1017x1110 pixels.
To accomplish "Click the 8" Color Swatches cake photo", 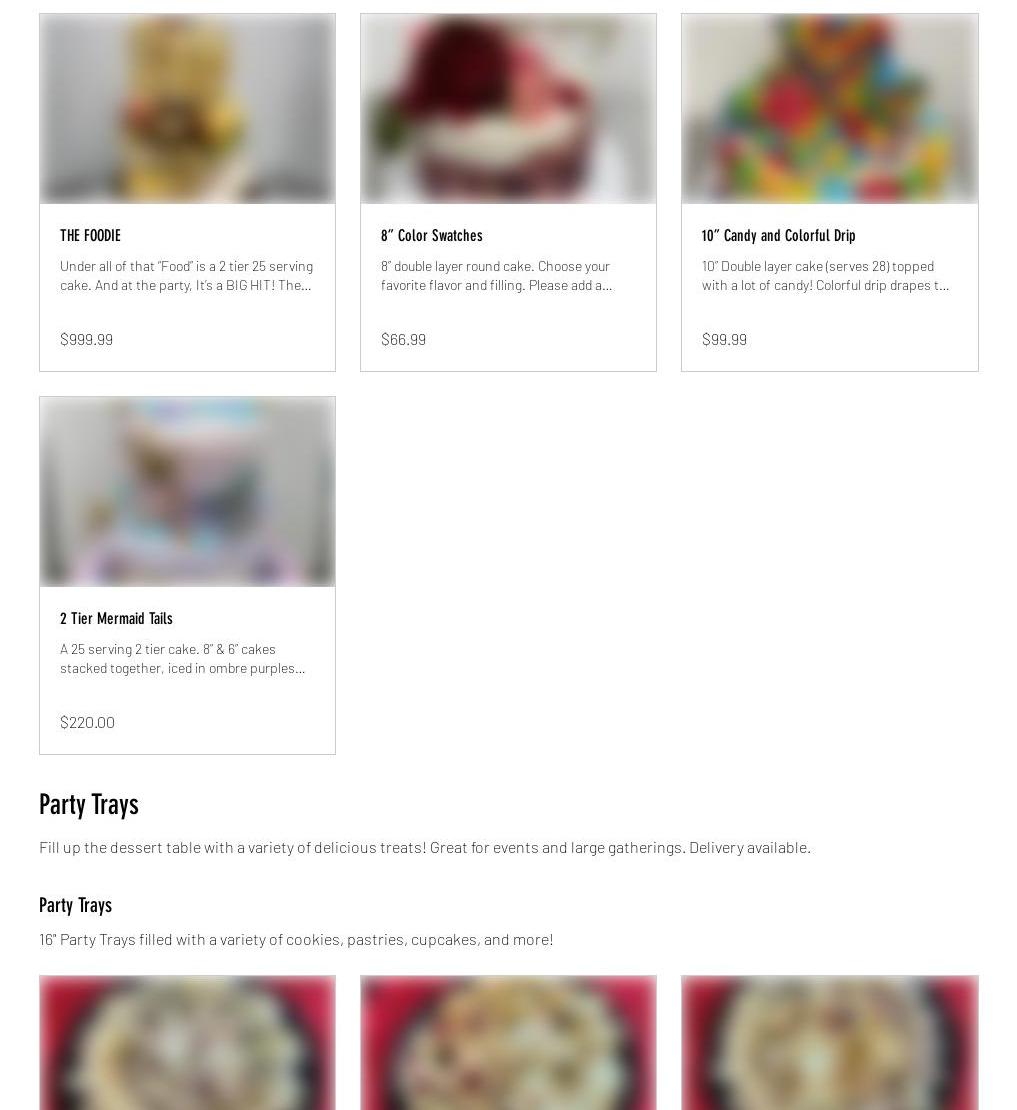I will (x=508, y=108).
